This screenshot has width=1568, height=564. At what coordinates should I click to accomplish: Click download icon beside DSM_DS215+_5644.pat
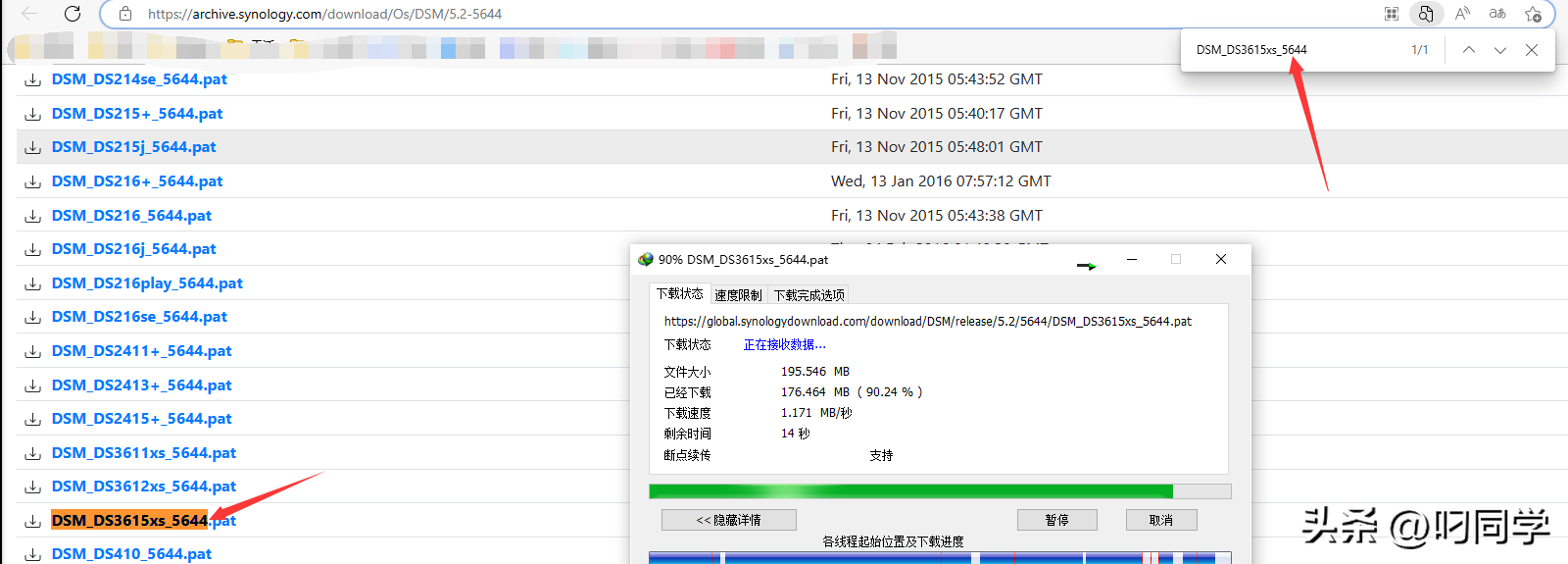32,114
